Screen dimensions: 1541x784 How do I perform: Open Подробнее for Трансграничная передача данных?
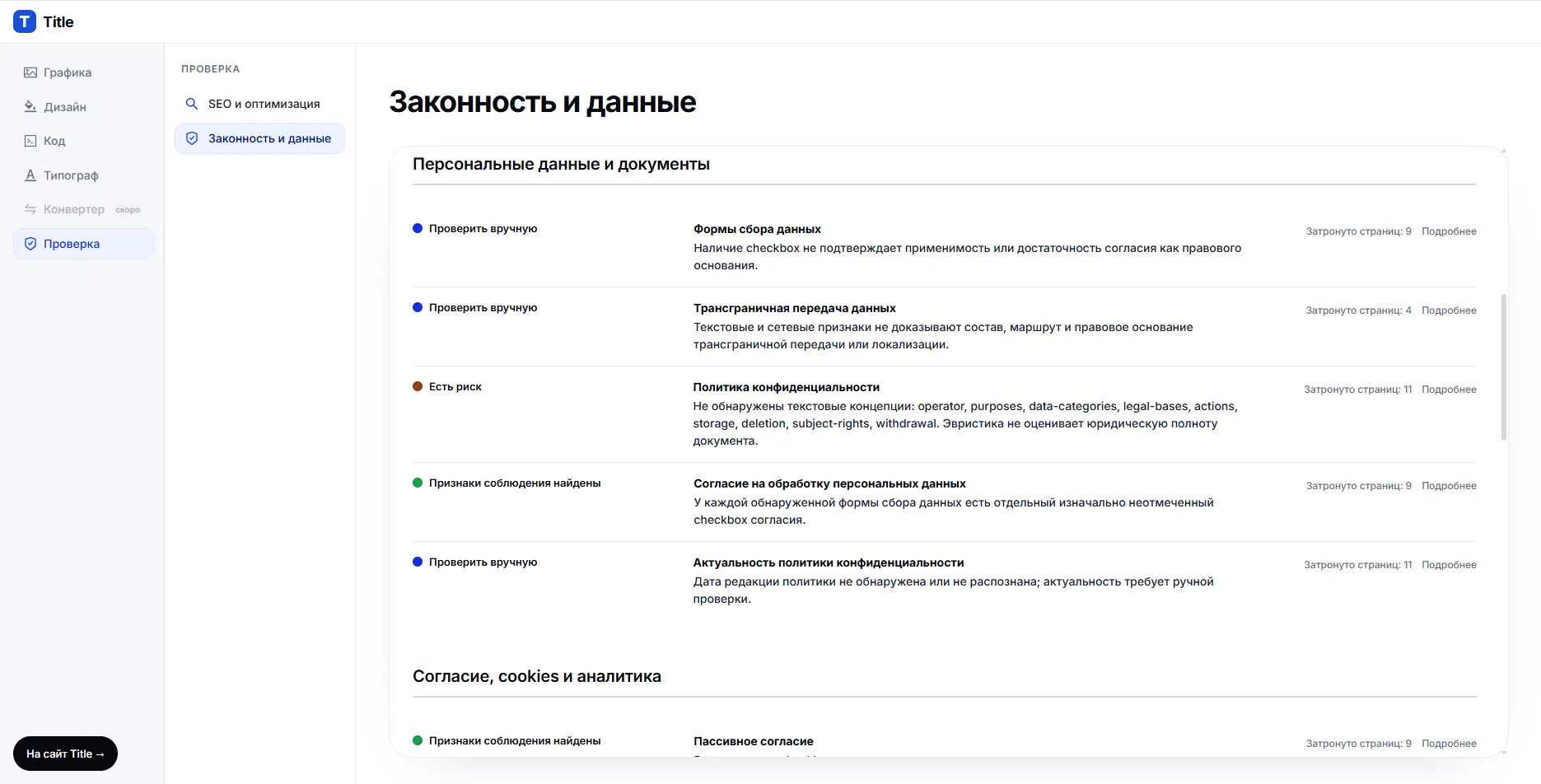click(1449, 310)
